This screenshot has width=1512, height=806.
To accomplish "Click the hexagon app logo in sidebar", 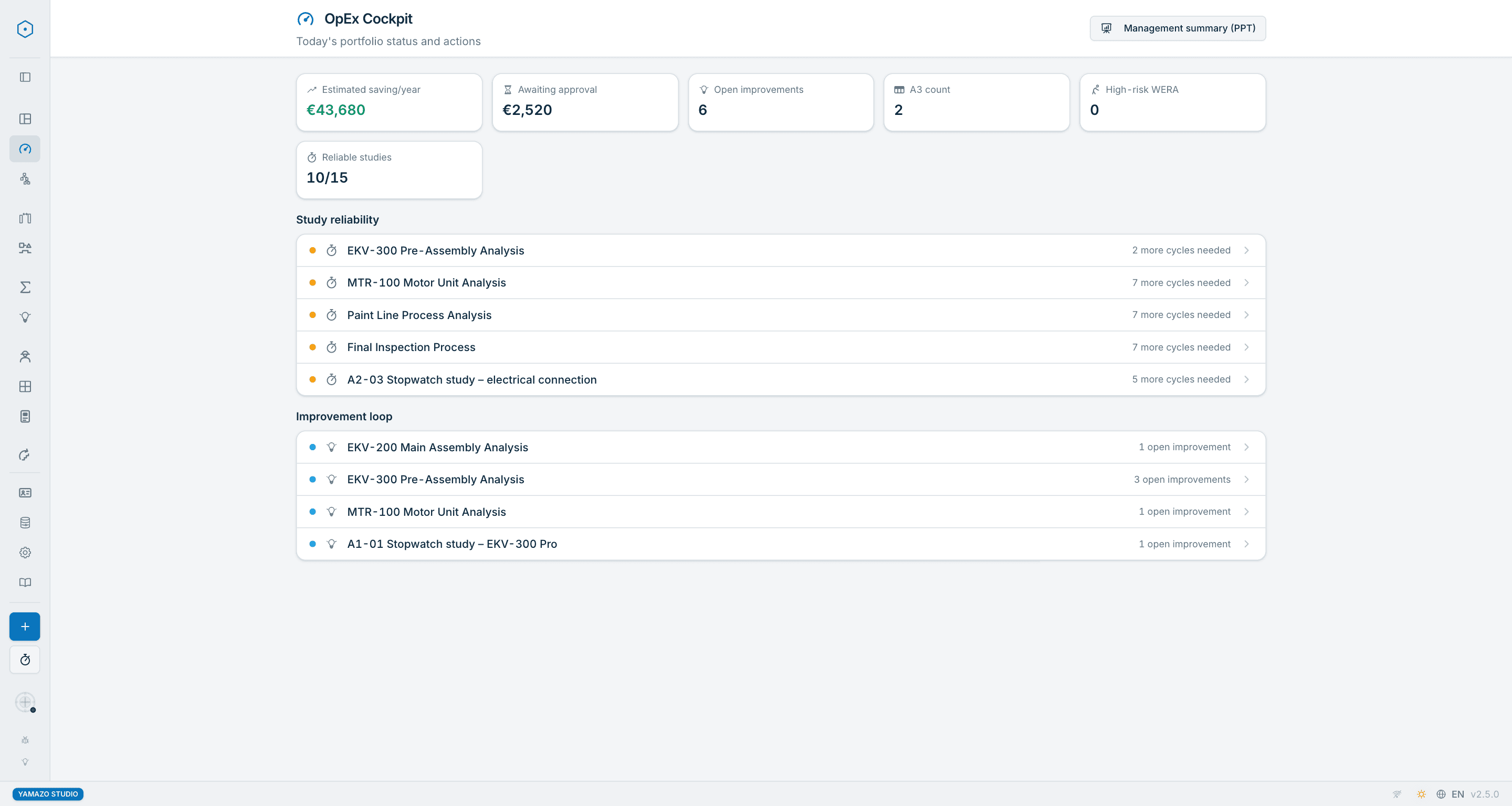I will tap(25, 29).
